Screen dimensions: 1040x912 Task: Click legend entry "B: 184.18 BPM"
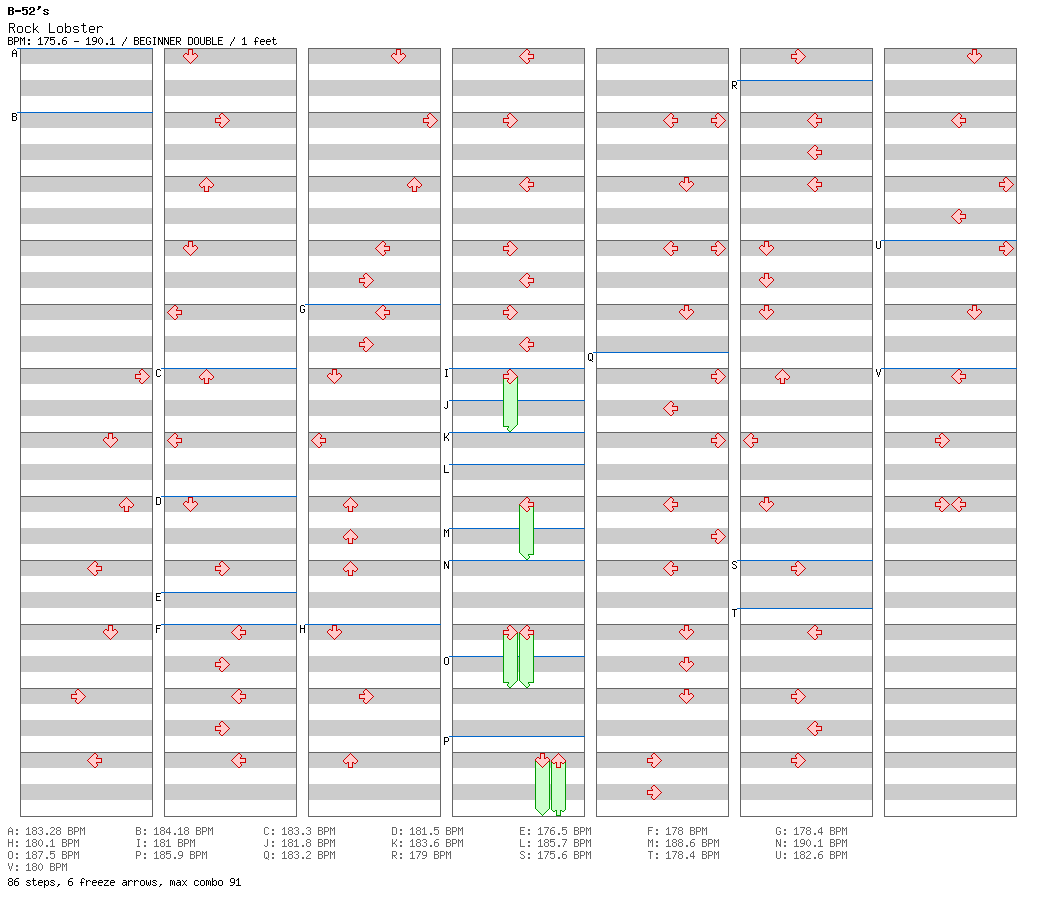174,832
